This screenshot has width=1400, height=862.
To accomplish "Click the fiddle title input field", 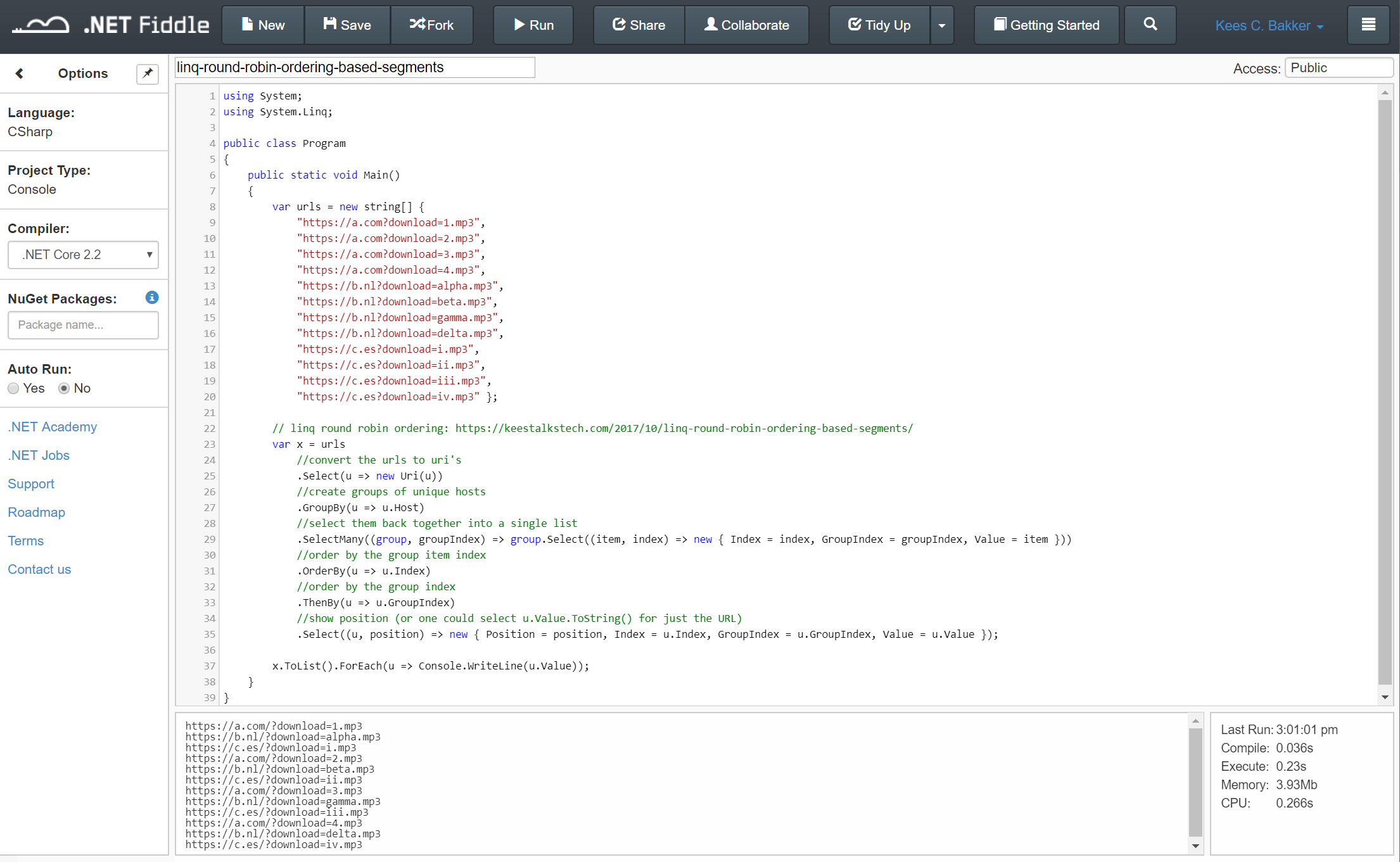I will [354, 67].
